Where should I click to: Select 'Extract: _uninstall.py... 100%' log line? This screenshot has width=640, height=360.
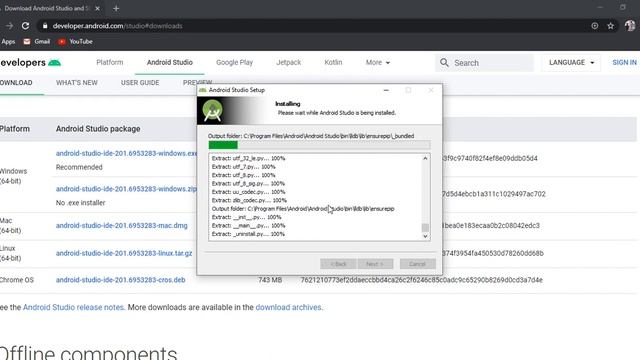(x=248, y=234)
